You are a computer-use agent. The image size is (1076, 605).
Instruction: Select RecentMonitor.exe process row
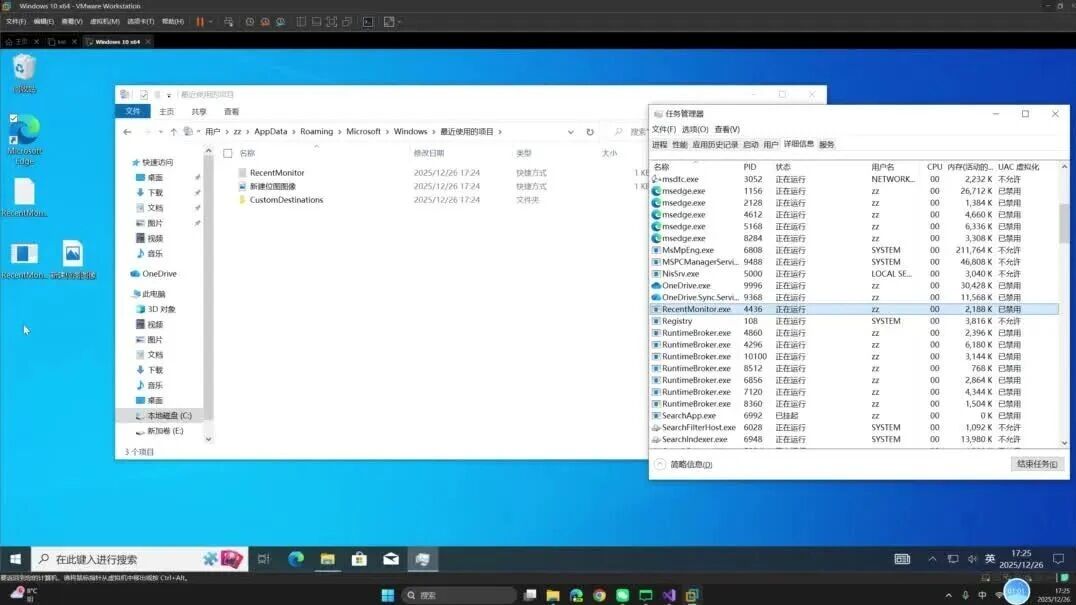click(x=854, y=309)
